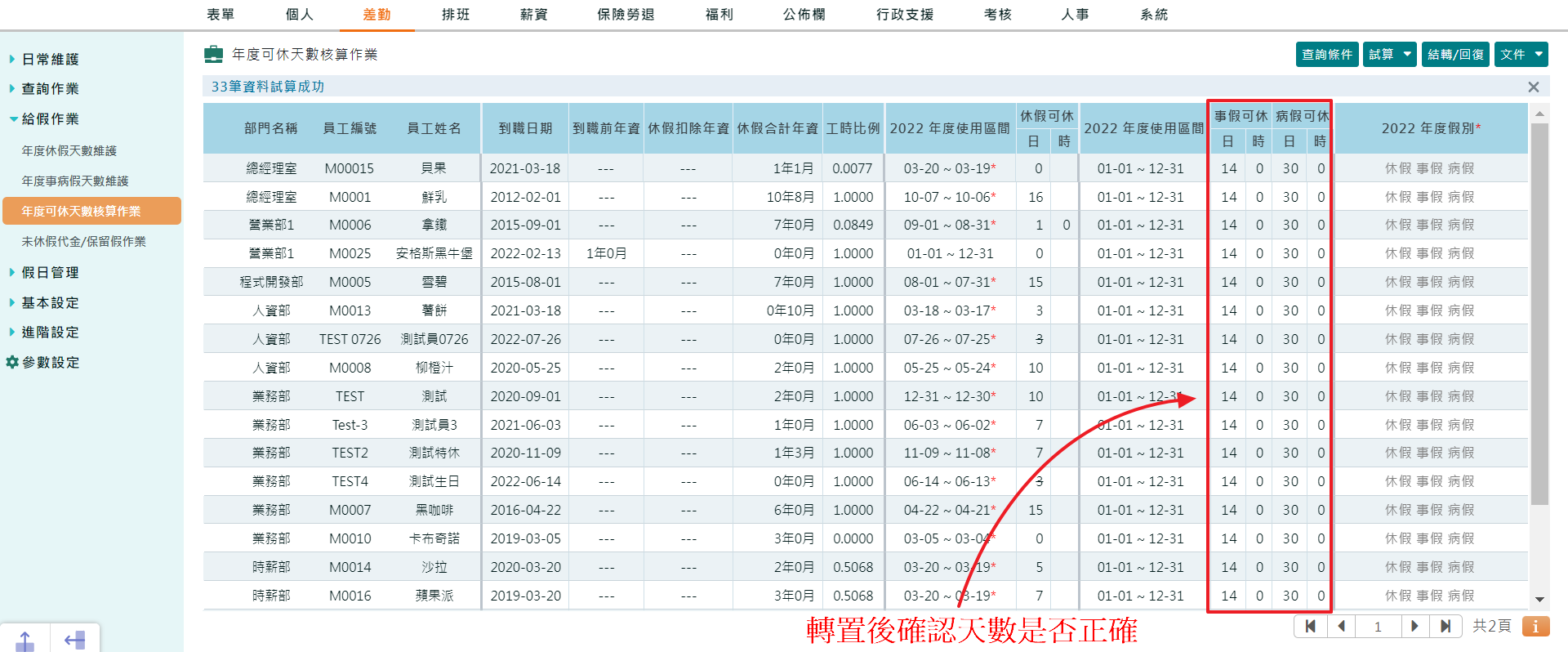
Task: Select the row for employee 鮮乳
Action: (x=866, y=197)
